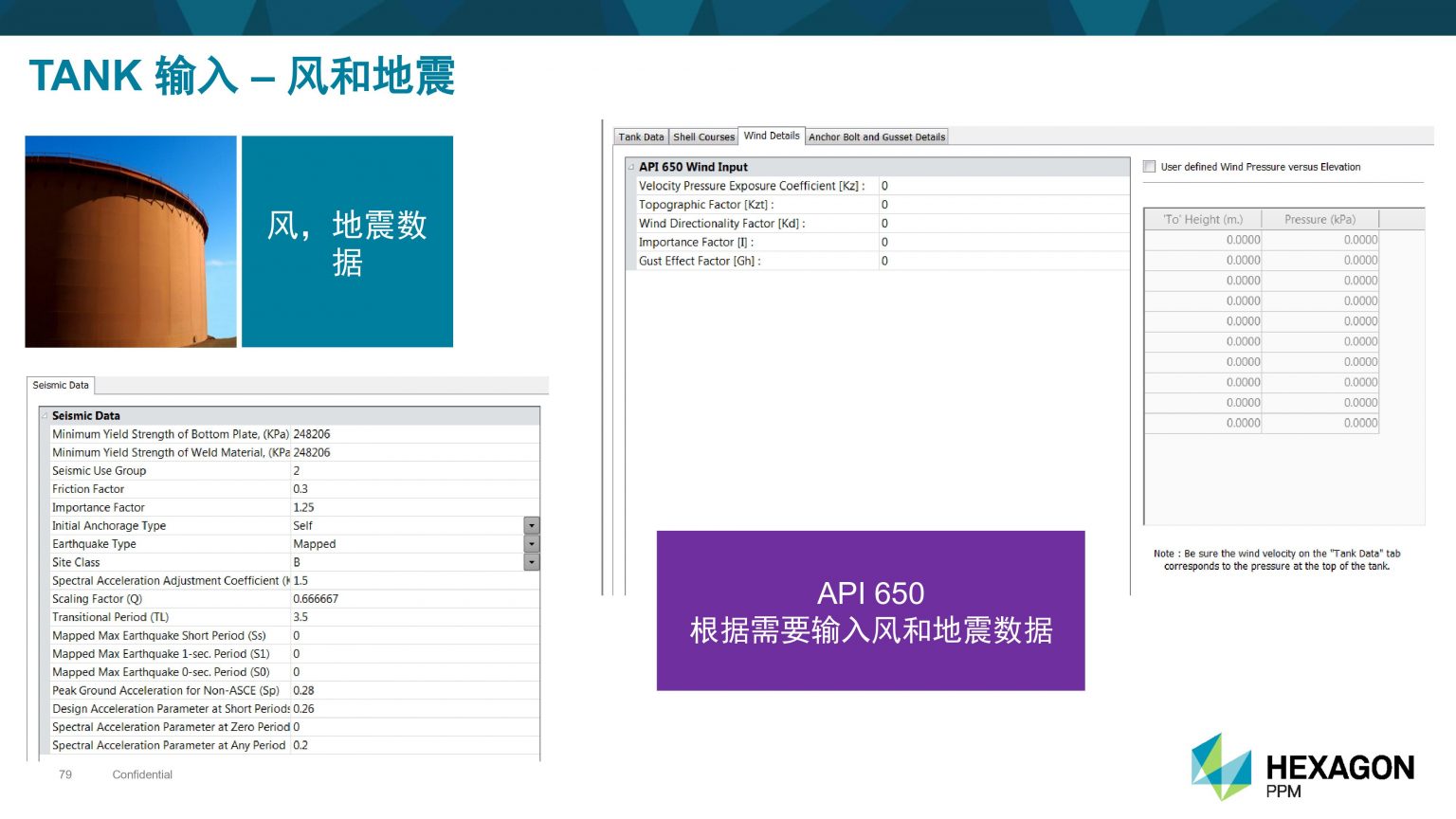This screenshot has height=819, width=1456.
Task: Open the Site Class dropdown arrow
Action: tap(532, 562)
